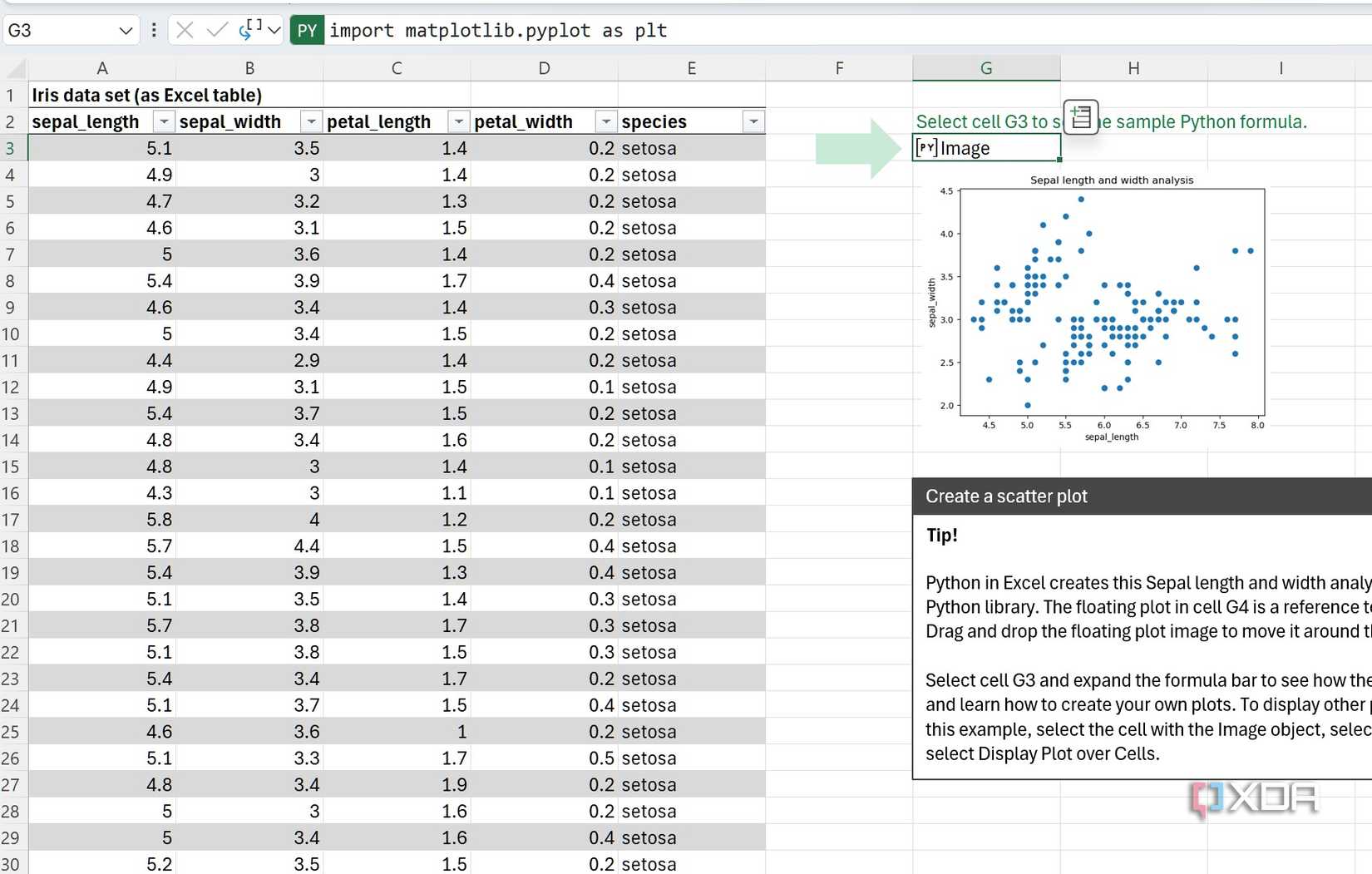Select row 15 by its row header
1372x874 pixels.
[12, 467]
